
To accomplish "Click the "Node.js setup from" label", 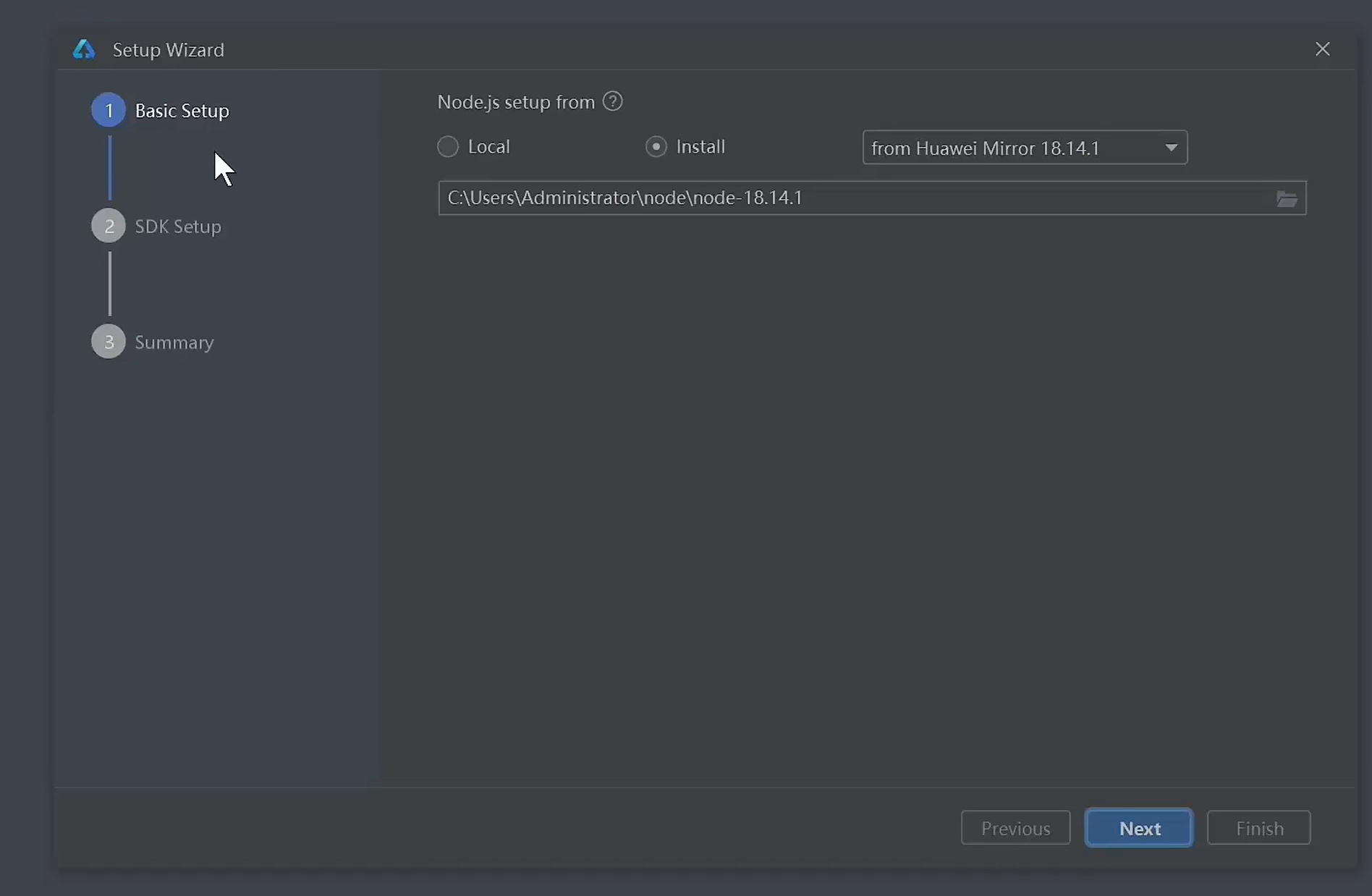I will (x=516, y=102).
